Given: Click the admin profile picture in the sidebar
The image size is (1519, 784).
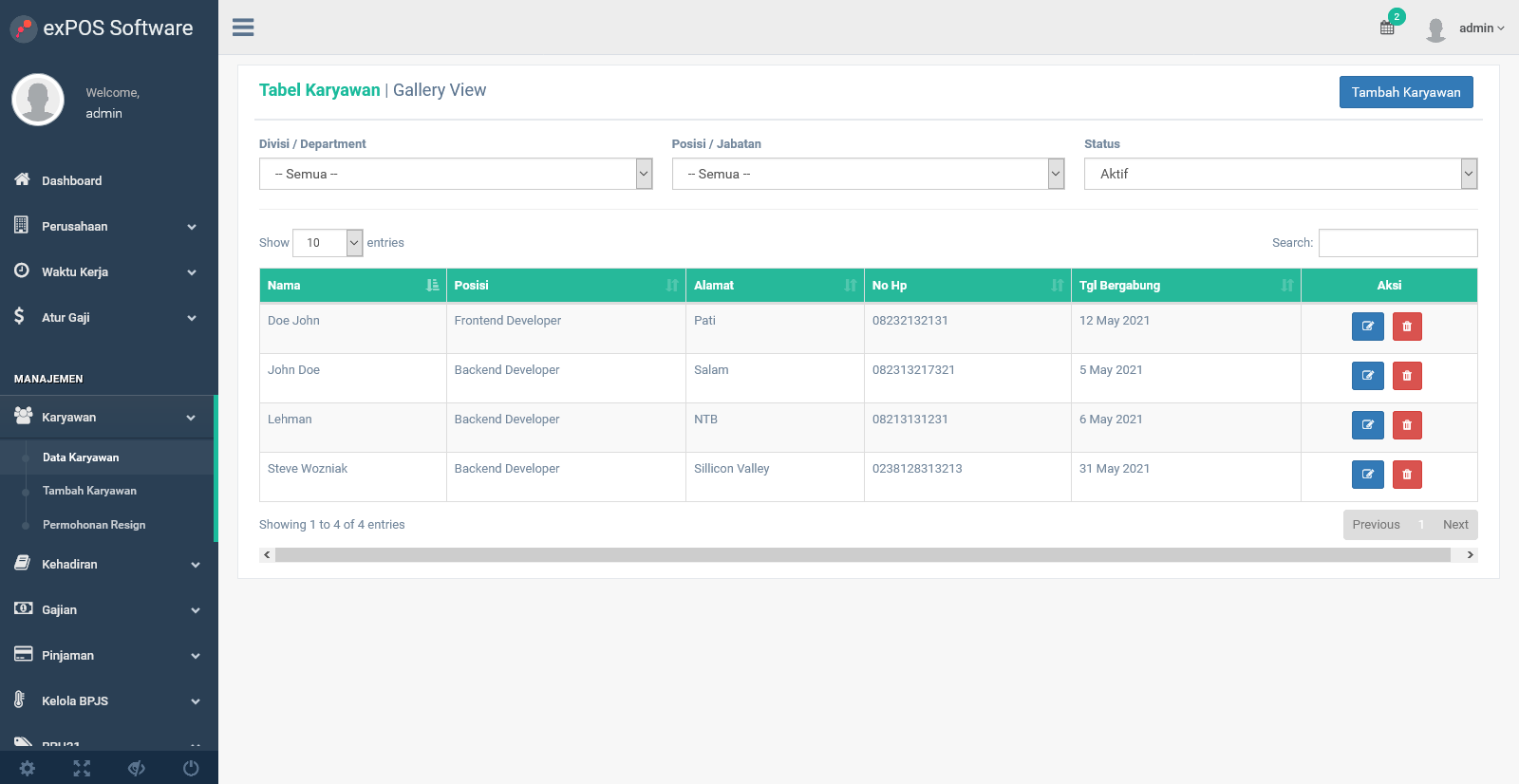Looking at the screenshot, I should 38,100.
